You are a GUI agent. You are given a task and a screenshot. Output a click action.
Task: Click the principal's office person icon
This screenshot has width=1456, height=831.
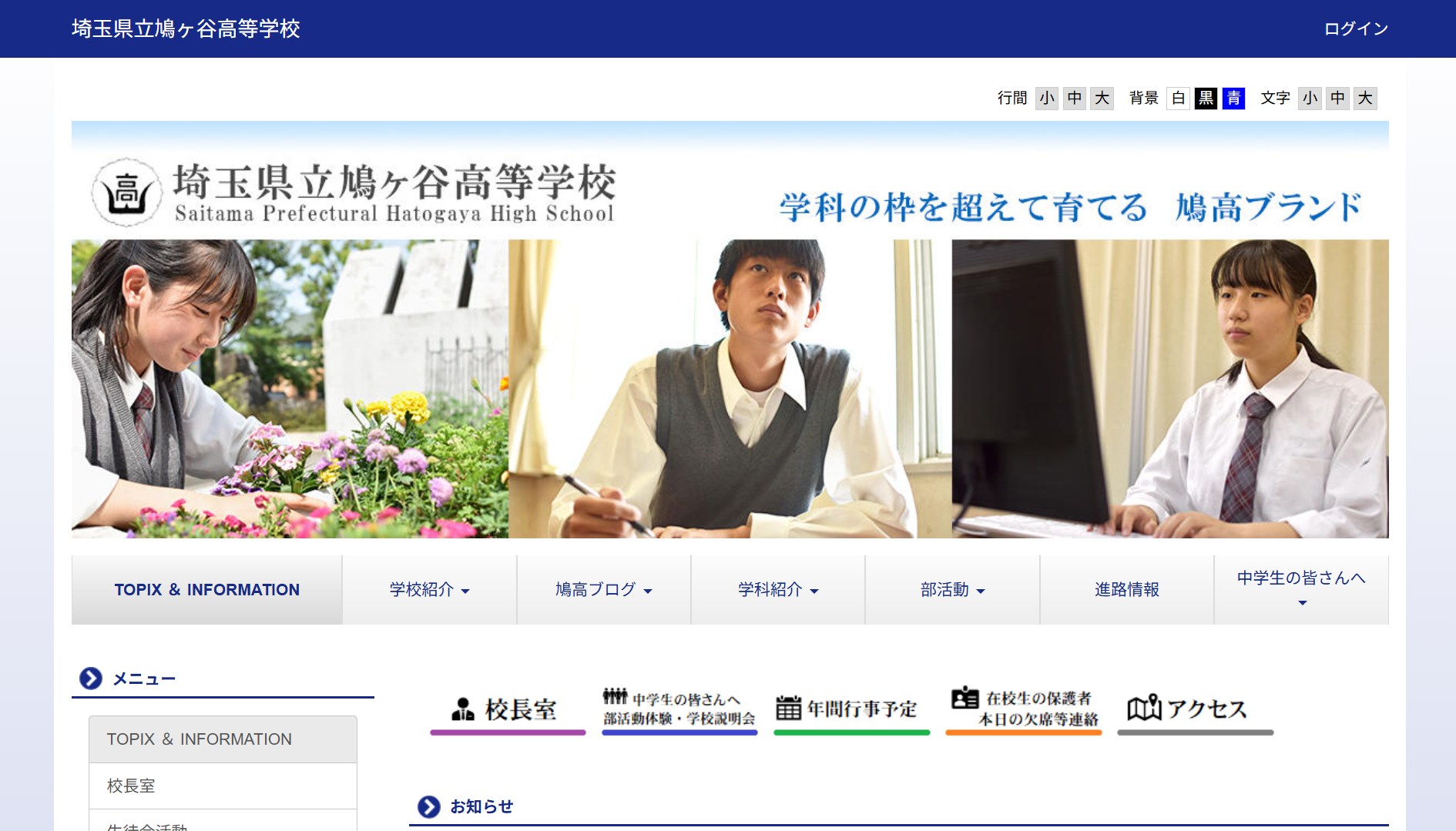463,709
